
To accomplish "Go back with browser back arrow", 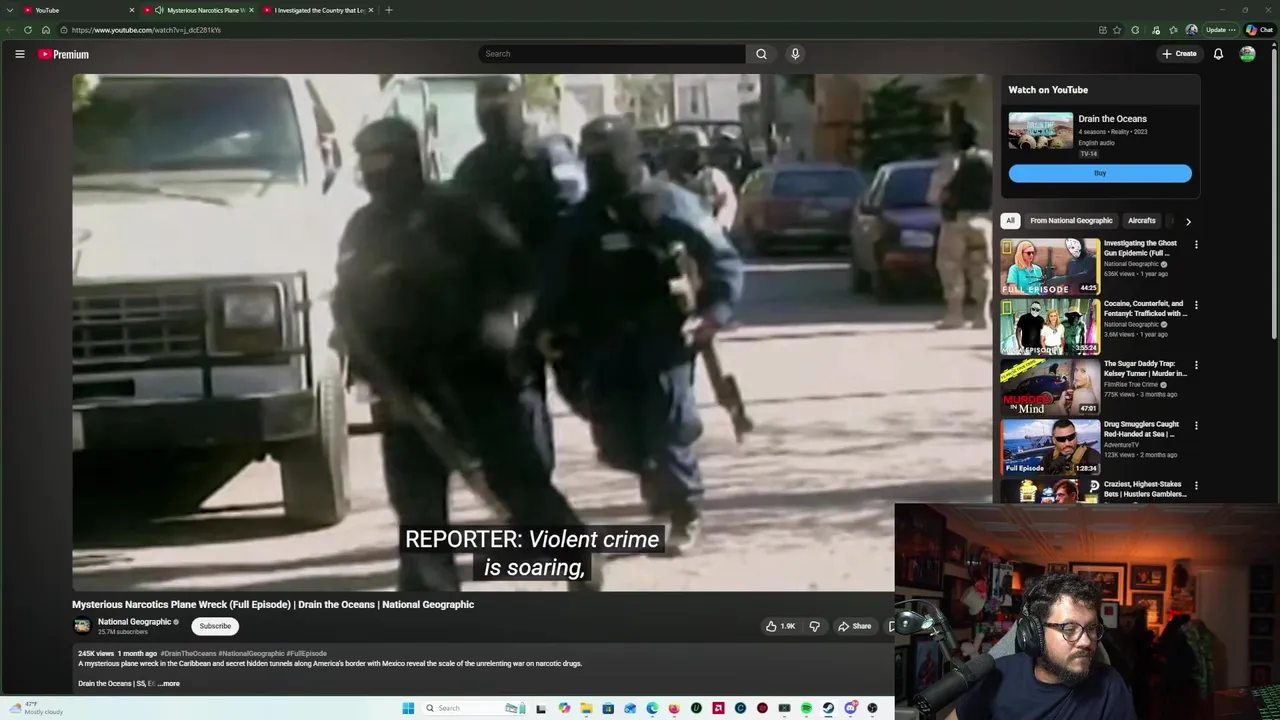I will pos(10,30).
